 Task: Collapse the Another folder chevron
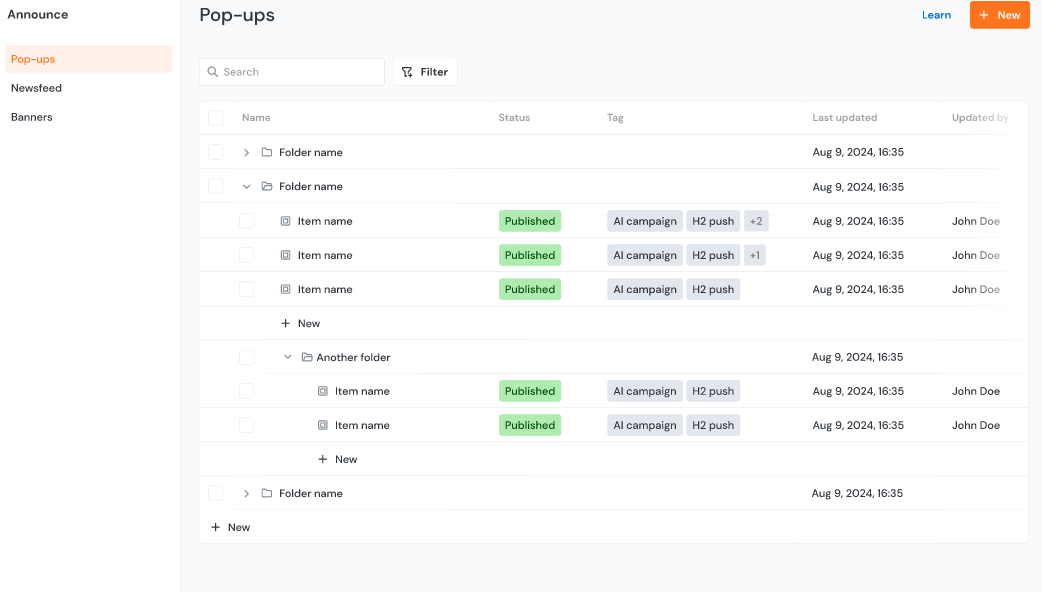coord(288,357)
